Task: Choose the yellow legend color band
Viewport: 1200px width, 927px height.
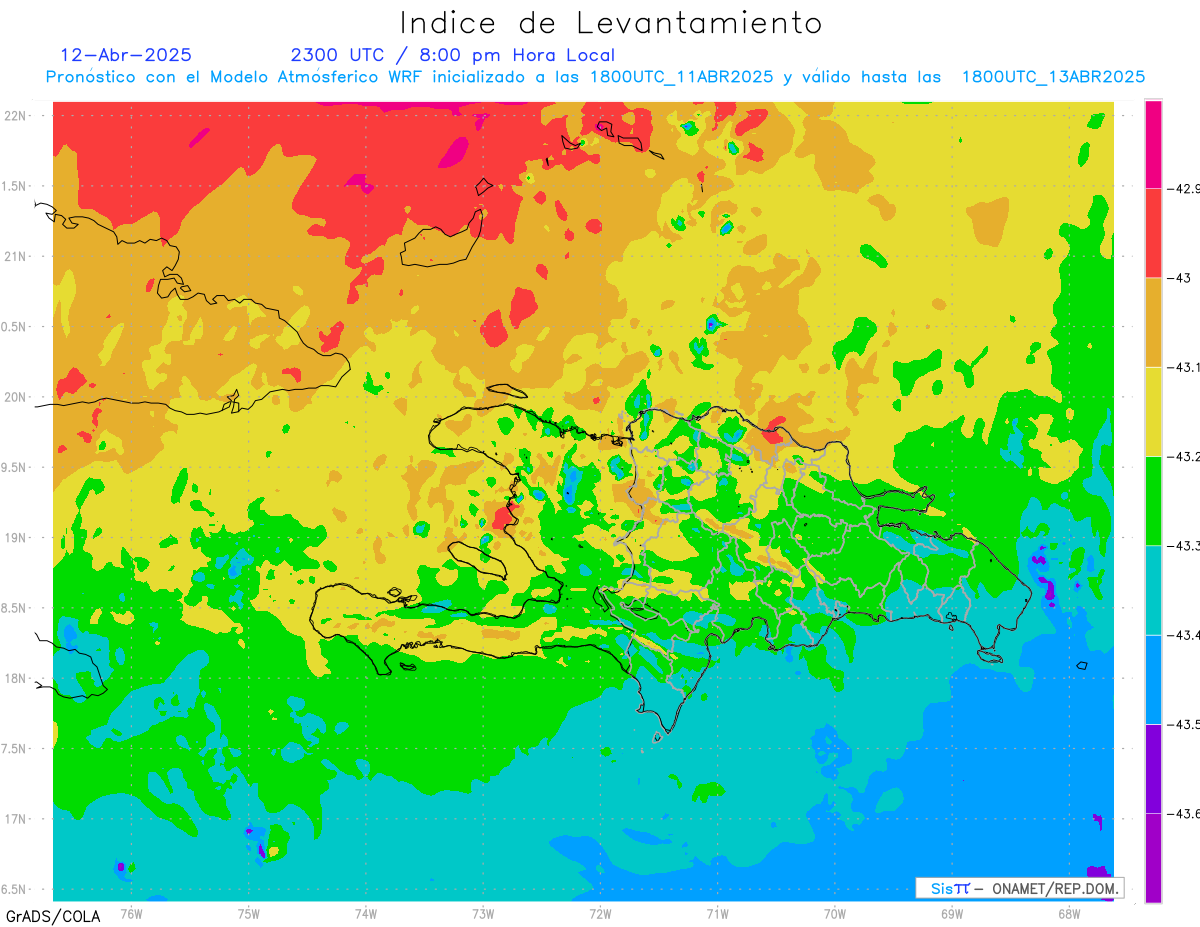Action: click(1153, 411)
